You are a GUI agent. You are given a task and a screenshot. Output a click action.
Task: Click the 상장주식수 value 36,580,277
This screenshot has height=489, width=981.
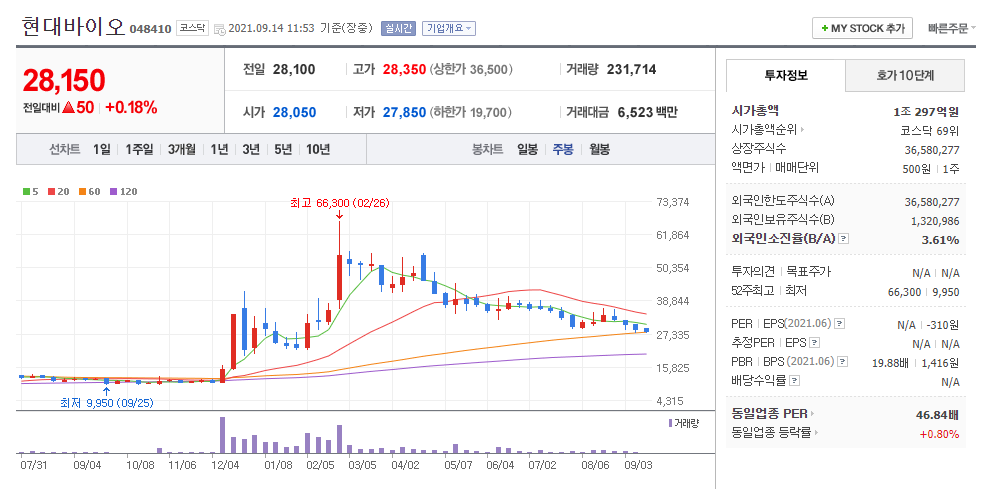pyautogui.click(x=932, y=150)
